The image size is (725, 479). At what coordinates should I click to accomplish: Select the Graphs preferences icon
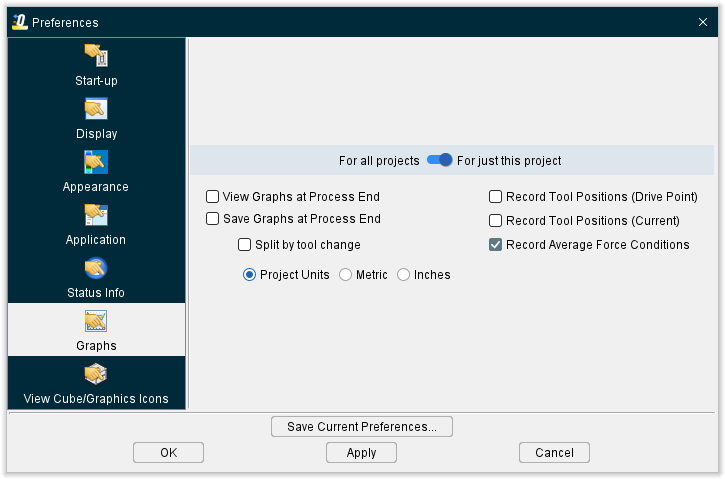[96, 321]
